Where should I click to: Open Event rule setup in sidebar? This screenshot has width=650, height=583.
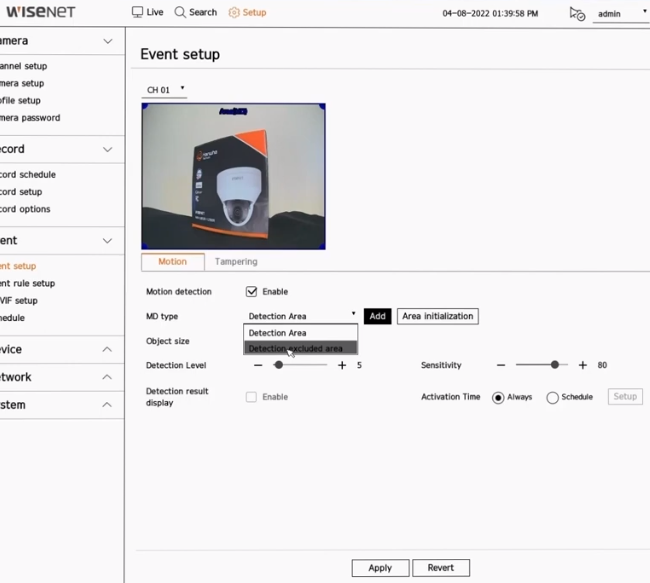click(x=28, y=283)
